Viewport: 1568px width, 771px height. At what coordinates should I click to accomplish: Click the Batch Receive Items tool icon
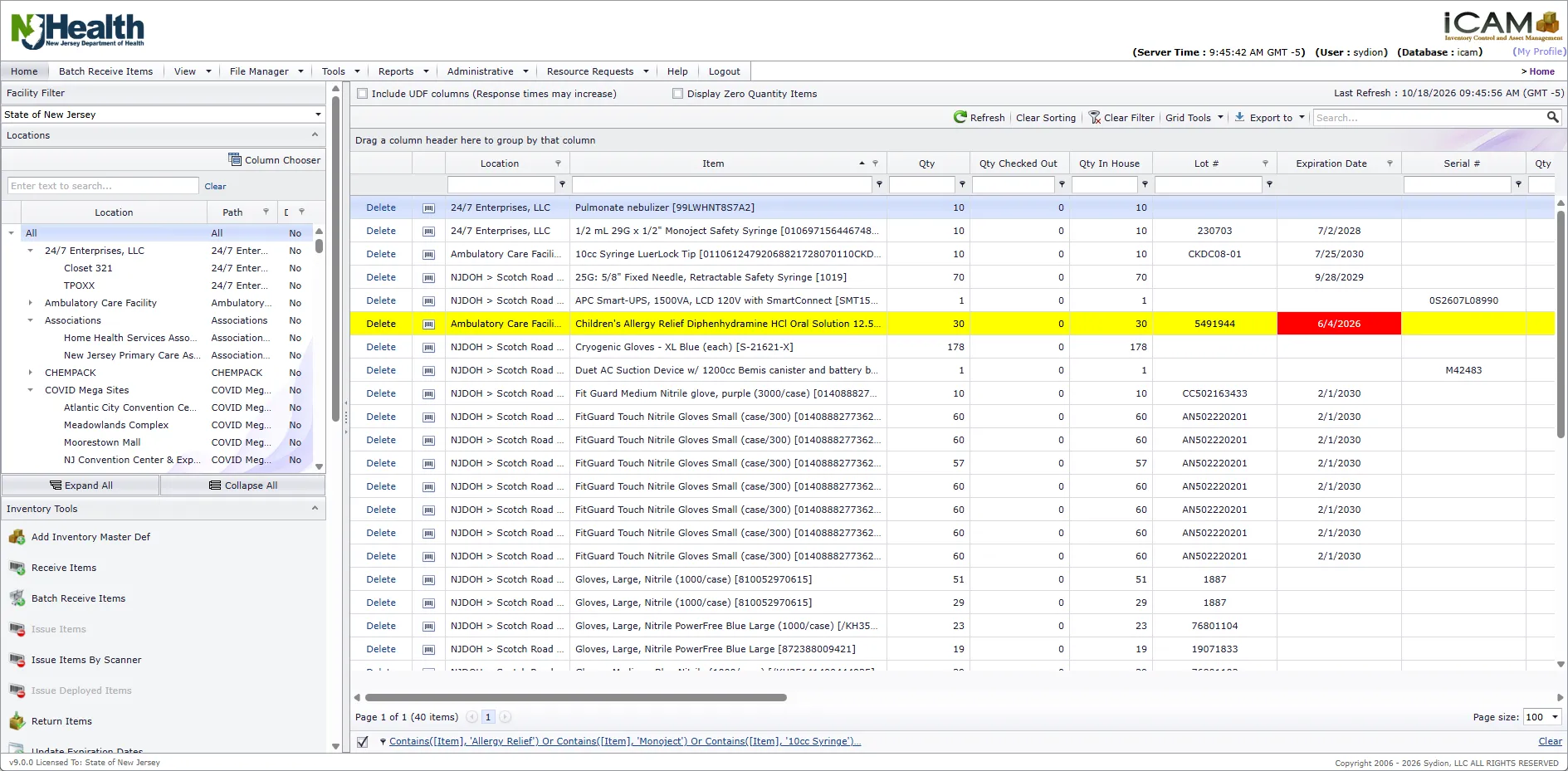(17, 598)
